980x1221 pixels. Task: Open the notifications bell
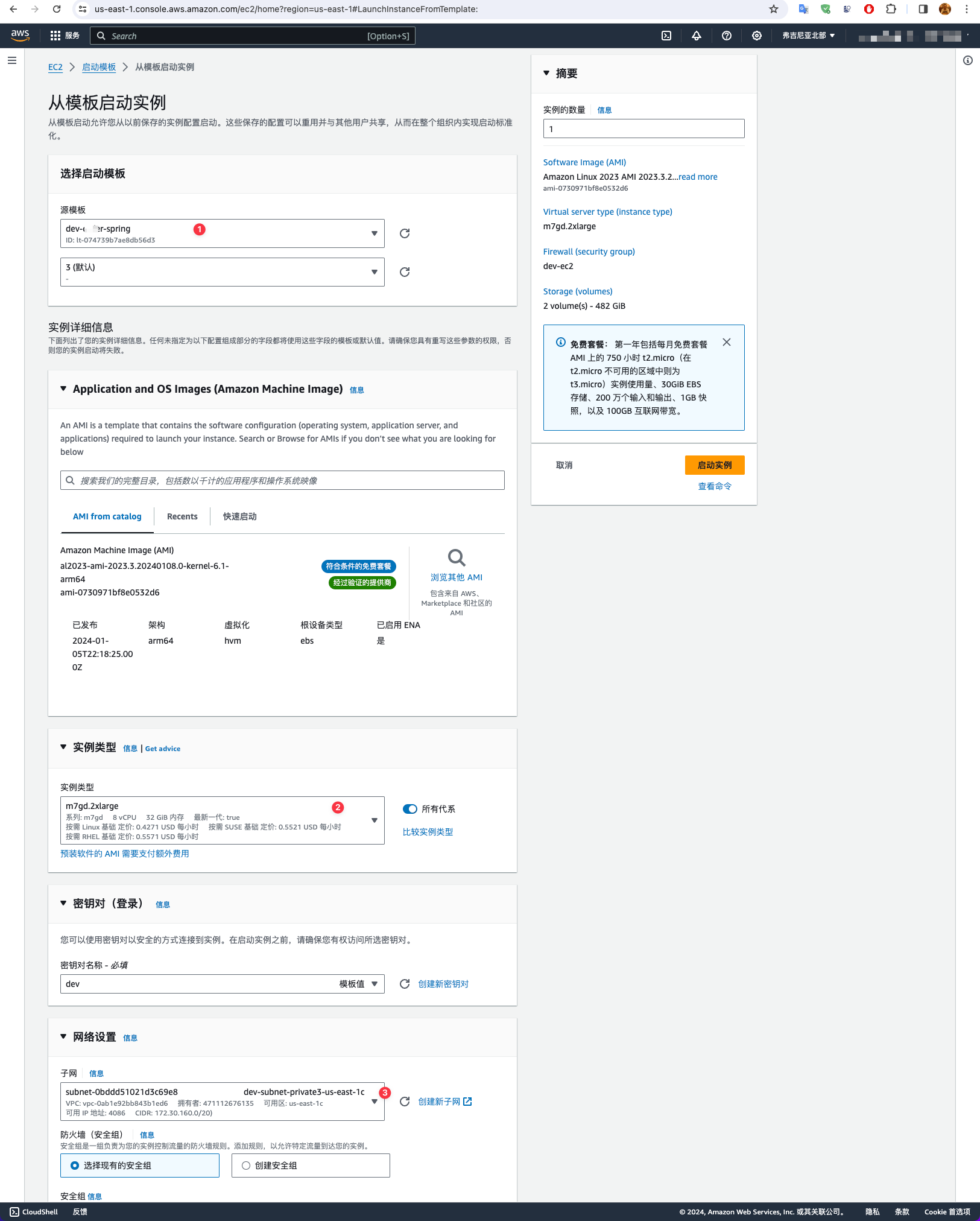pyautogui.click(x=697, y=36)
